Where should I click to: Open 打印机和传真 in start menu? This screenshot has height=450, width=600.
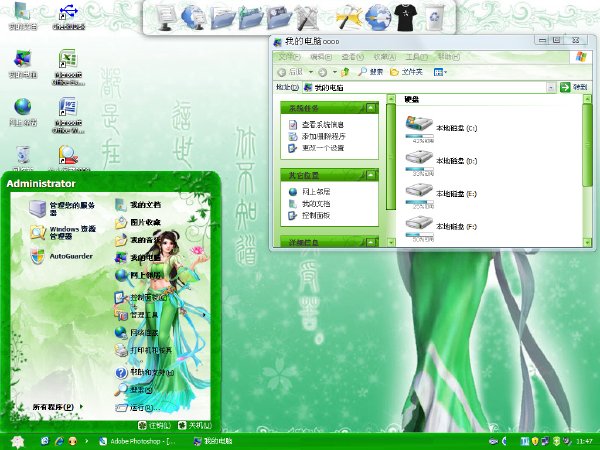tap(143, 350)
